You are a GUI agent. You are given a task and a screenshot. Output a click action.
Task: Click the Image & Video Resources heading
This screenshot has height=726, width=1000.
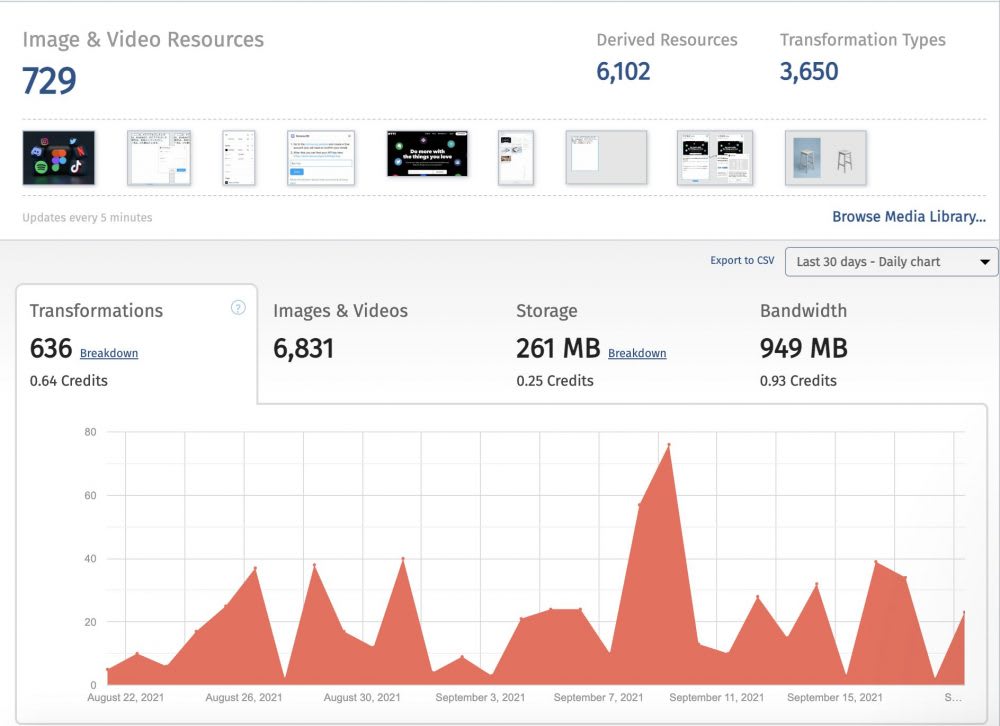coord(143,40)
